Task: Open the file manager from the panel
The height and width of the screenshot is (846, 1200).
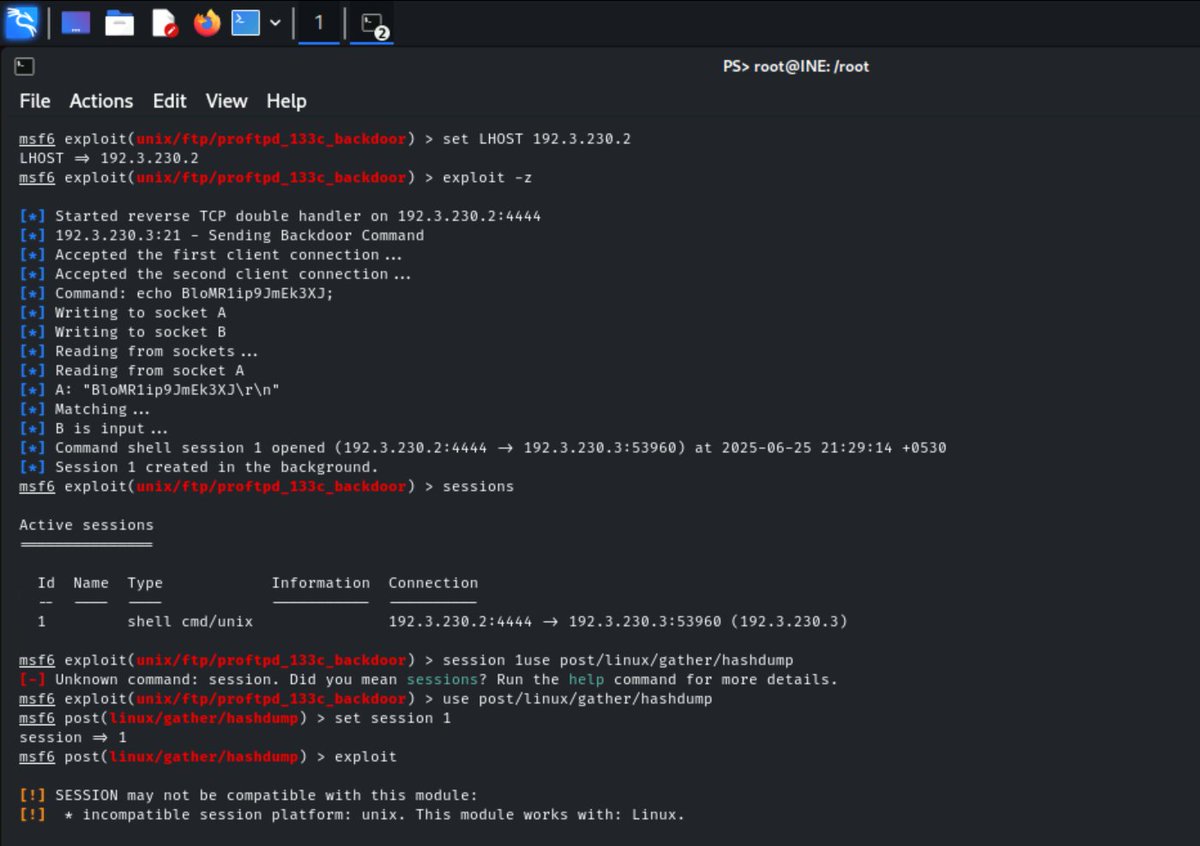Action: click(x=120, y=22)
